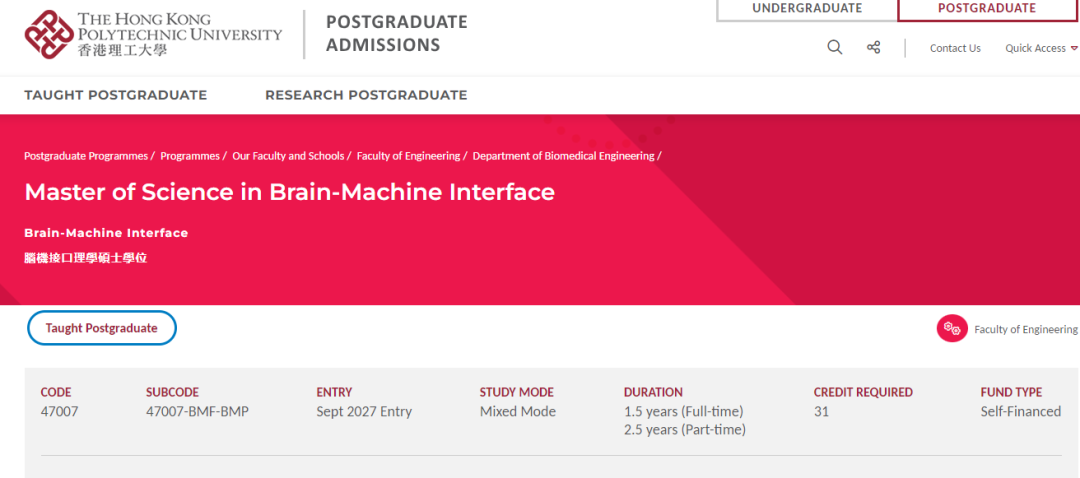Click the CODE column label
The height and width of the screenshot is (478, 1080).
56,393
